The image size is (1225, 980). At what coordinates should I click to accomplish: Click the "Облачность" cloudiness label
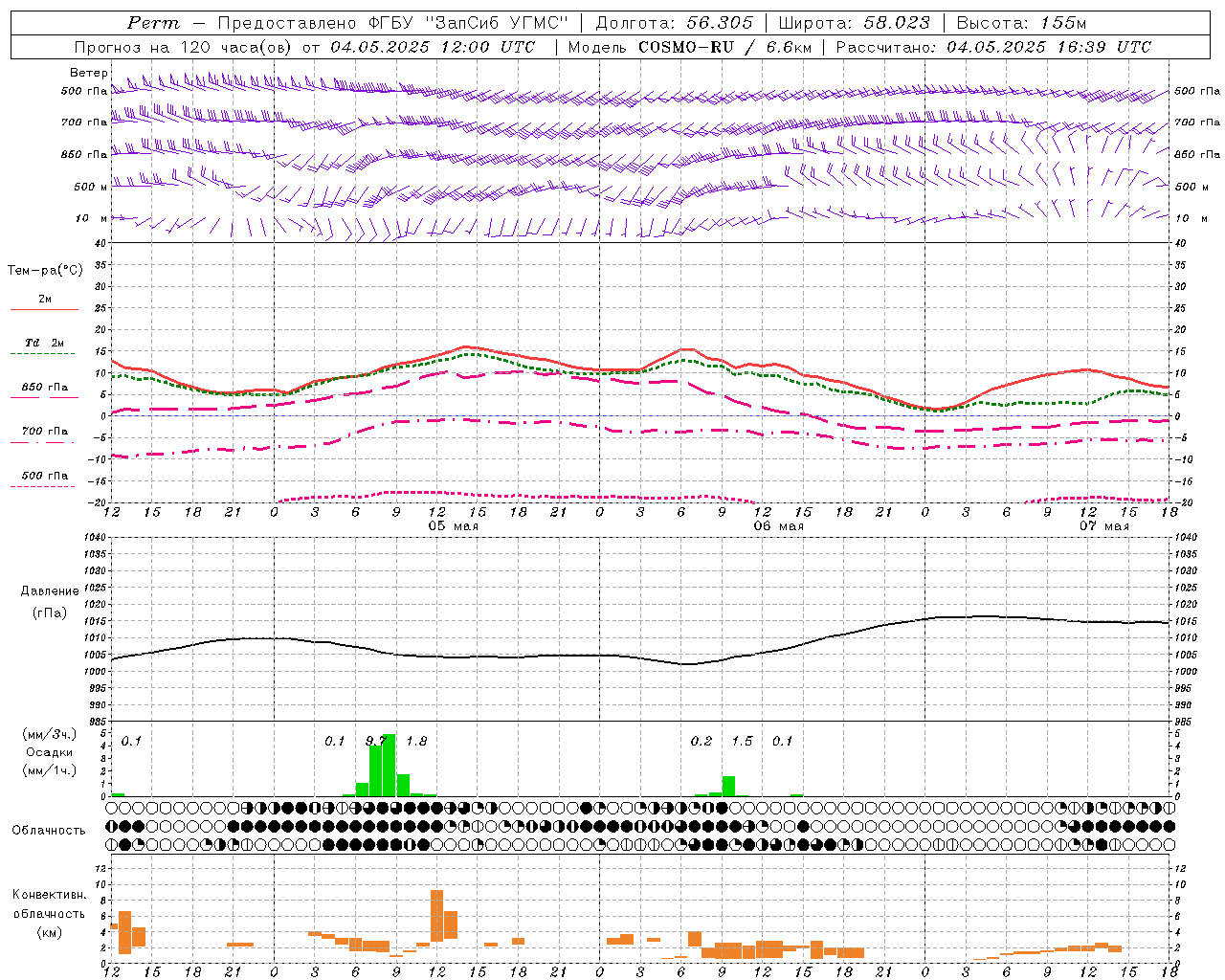pyautogui.click(x=49, y=830)
